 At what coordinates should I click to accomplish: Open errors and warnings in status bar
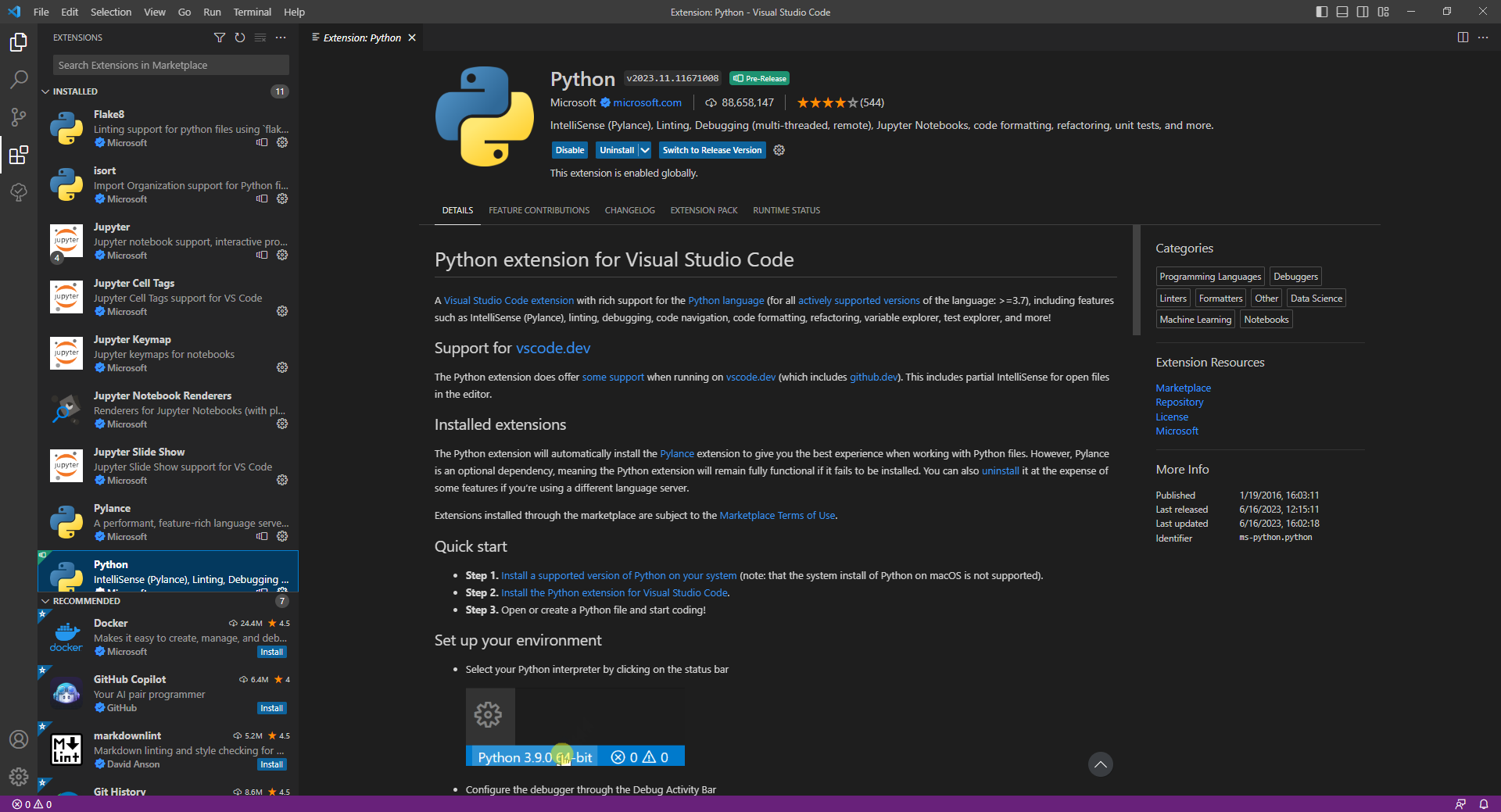click(x=32, y=804)
